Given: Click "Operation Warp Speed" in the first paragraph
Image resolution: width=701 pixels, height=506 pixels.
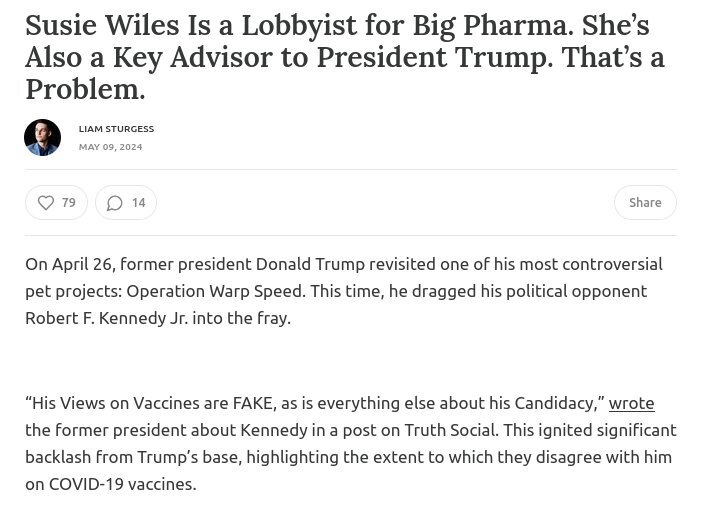Looking at the screenshot, I should click(215, 291).
